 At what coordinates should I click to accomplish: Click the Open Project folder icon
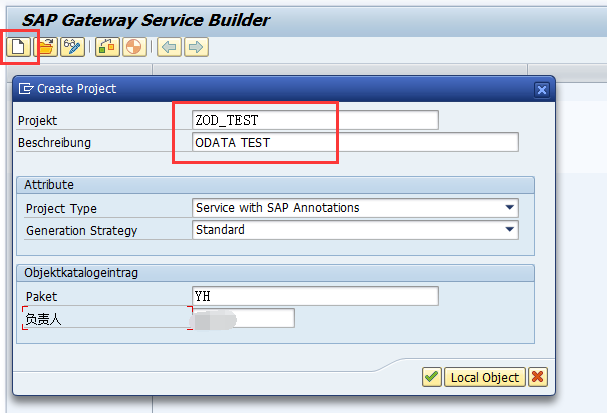click(44, 47)
